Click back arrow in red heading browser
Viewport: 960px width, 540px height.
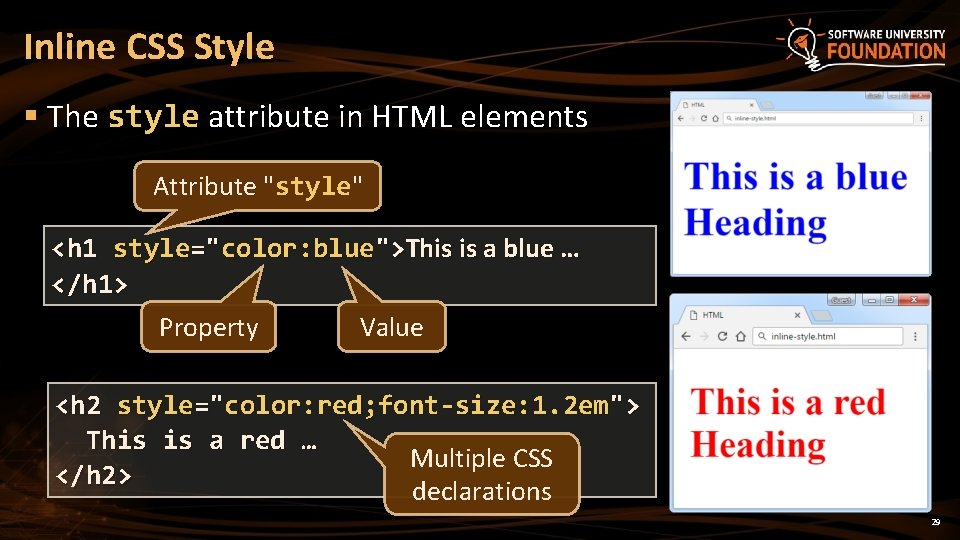tap(686, 336)
